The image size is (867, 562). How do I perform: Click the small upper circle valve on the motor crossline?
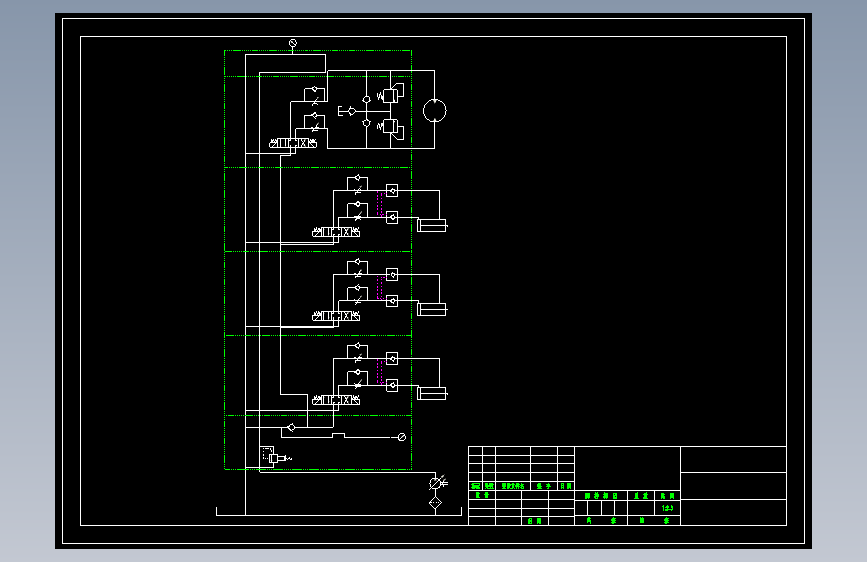(x=366, y=100)
